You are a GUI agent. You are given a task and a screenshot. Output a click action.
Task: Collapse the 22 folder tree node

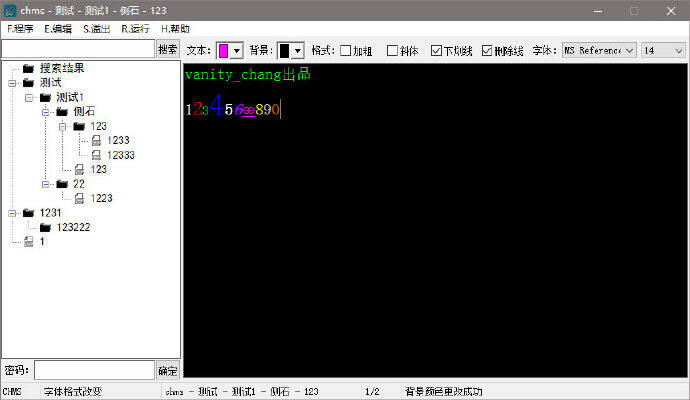click(46, 184)
